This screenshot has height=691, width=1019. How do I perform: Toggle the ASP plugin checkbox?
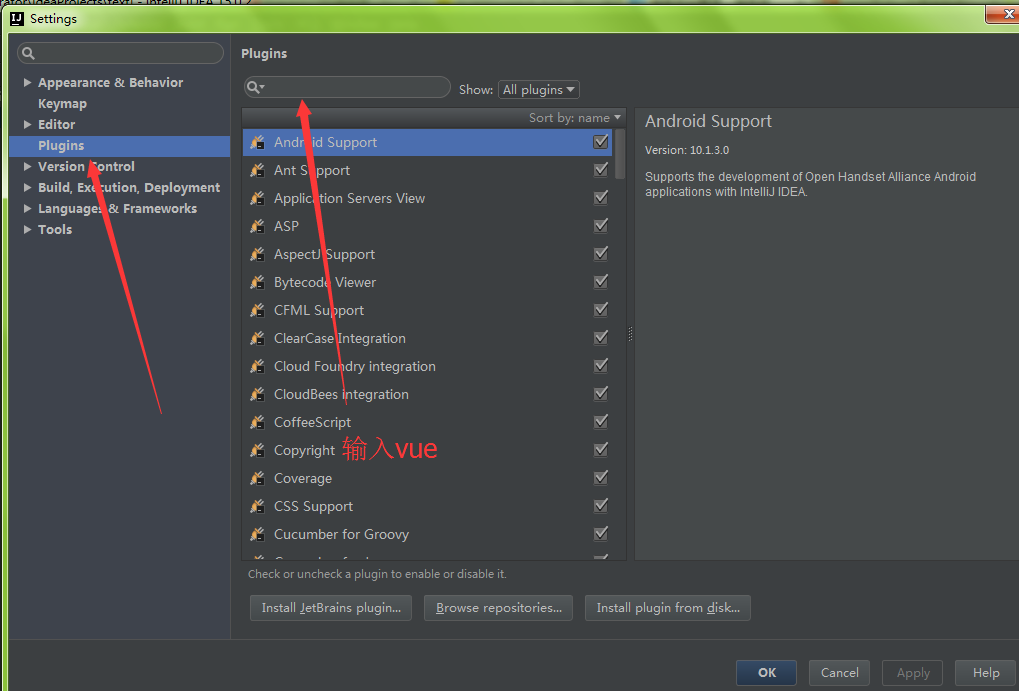point(600,226)
